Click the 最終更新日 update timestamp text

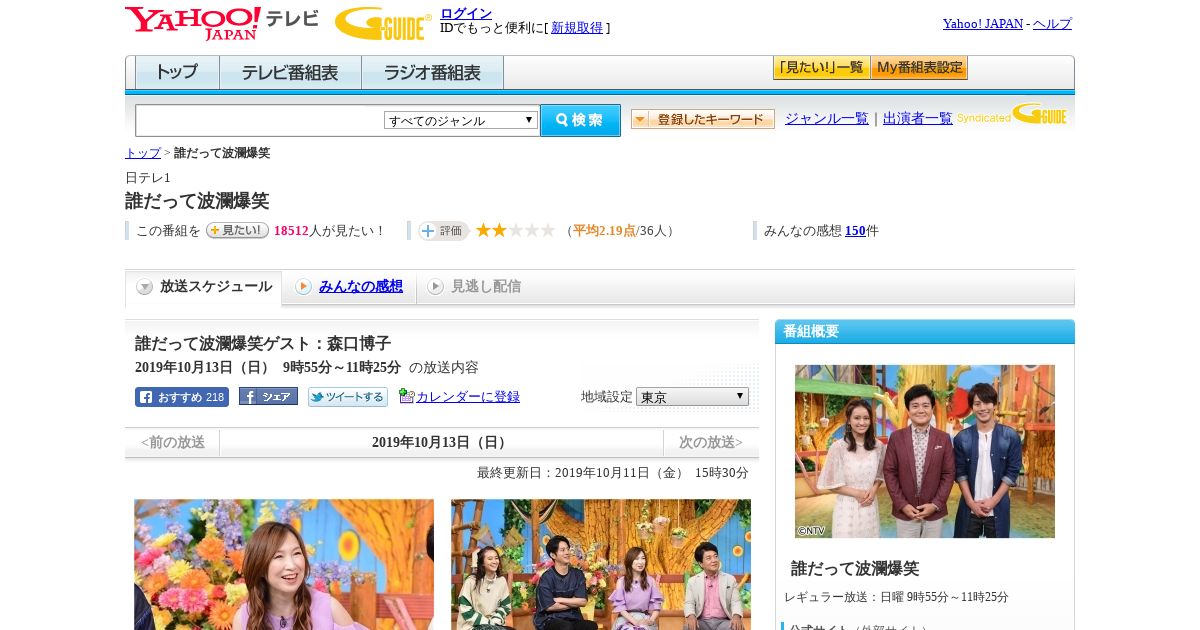tap(613, 473)
